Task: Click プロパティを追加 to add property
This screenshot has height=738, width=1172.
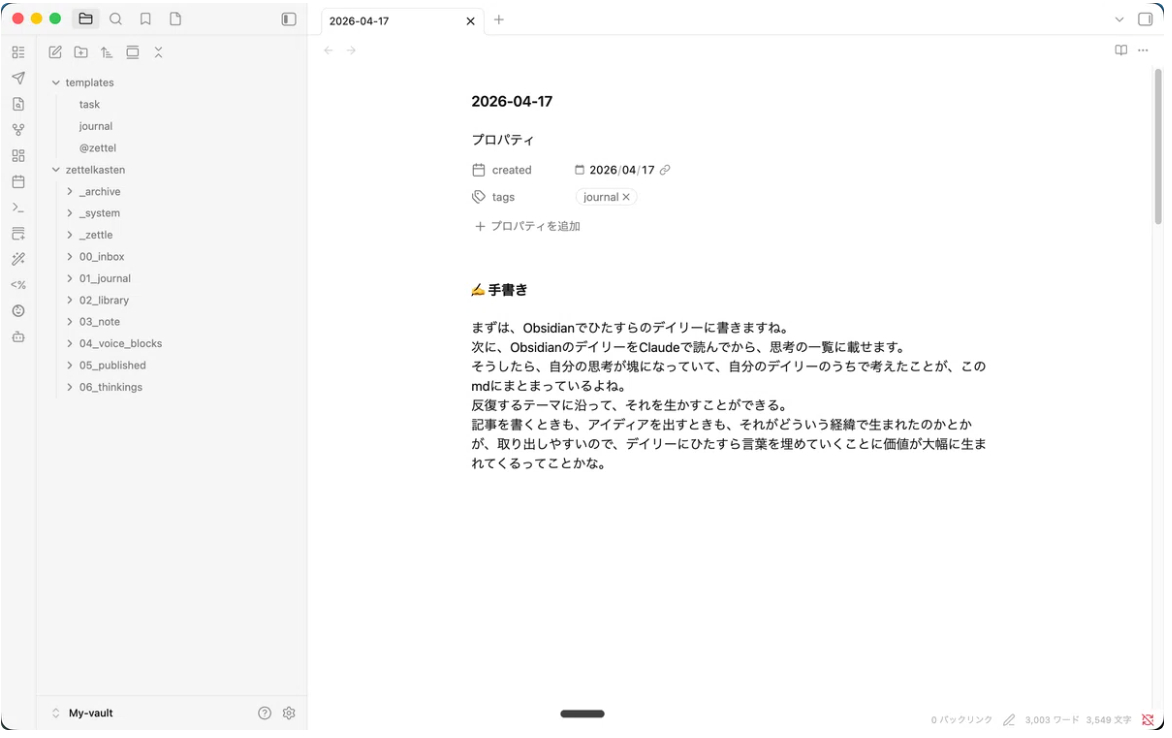Action: (x=528, y=227)
